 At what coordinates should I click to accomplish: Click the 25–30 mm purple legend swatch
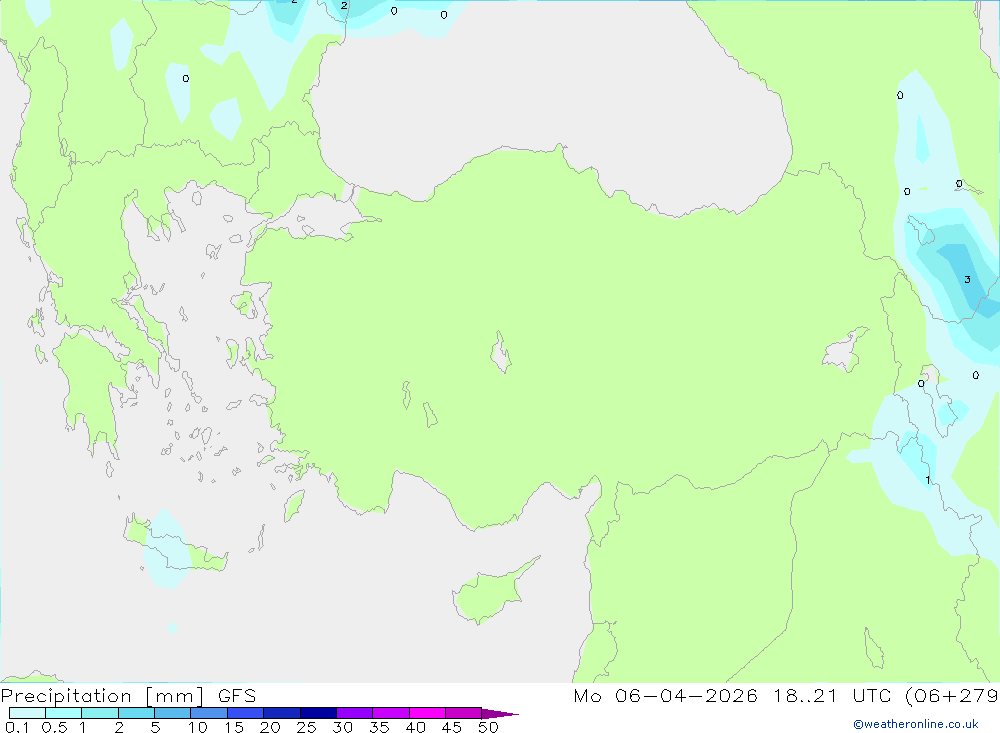tap(318, 713)
